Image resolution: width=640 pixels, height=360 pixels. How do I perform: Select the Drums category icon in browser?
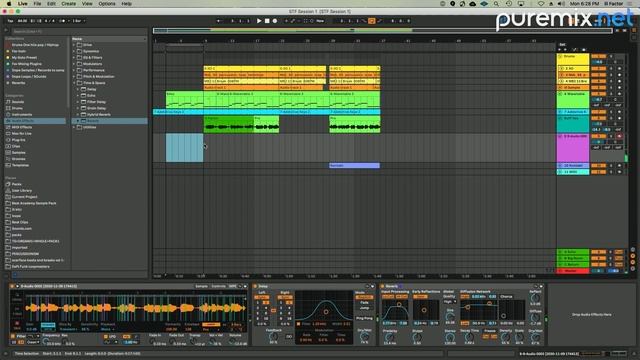pos(8,108)
